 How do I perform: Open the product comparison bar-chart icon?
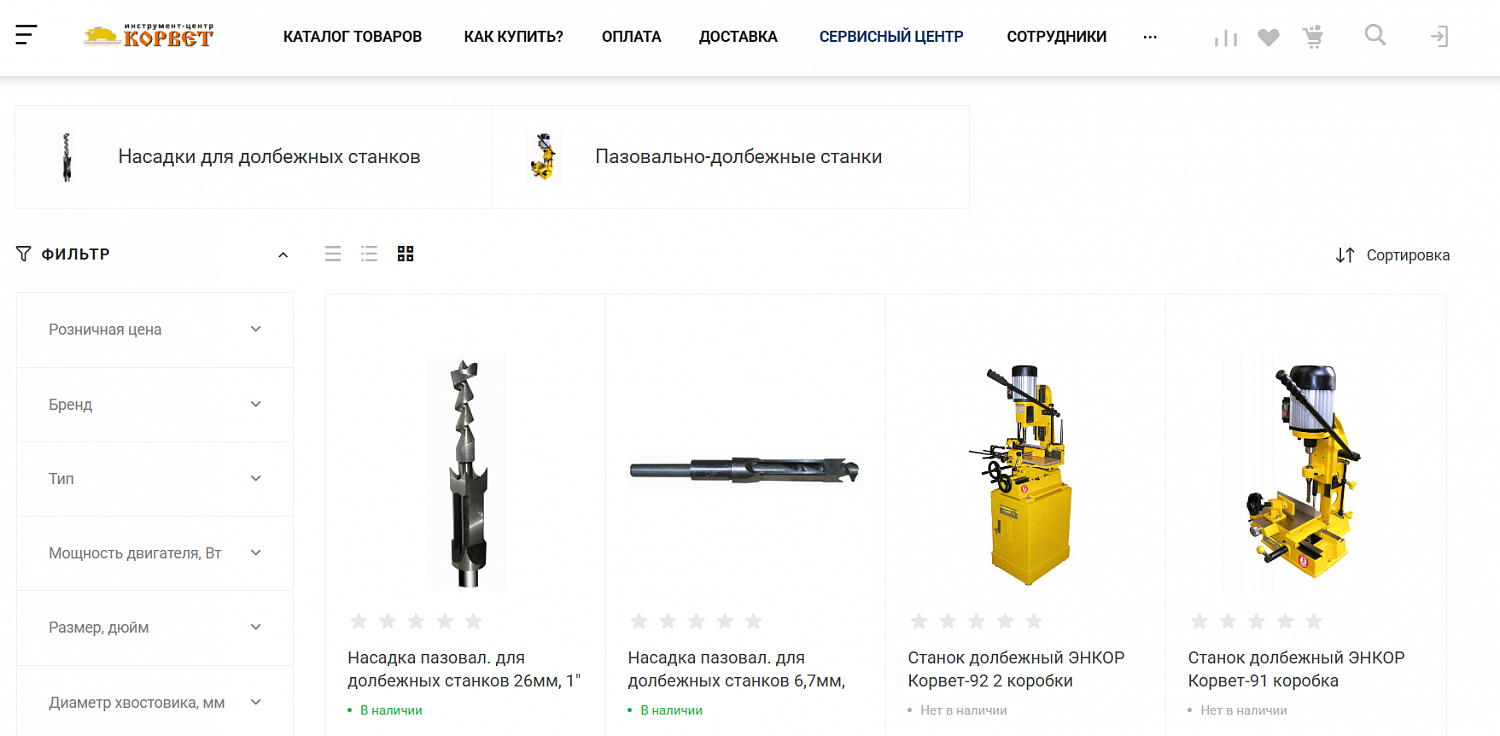(1226, 38)
